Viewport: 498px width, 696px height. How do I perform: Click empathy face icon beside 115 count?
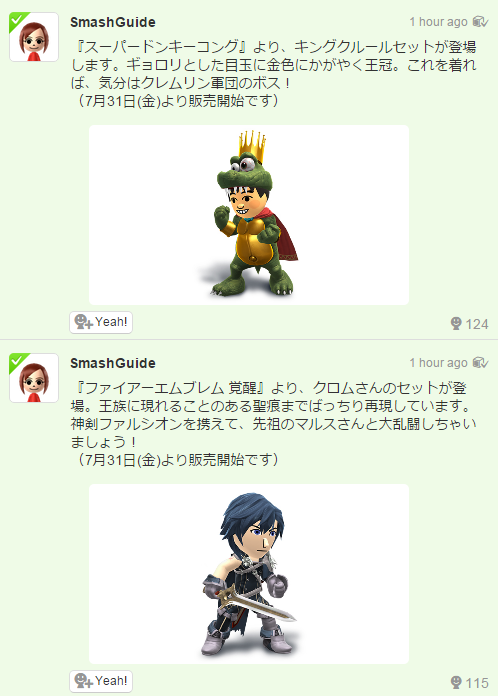tap(456, 682)
